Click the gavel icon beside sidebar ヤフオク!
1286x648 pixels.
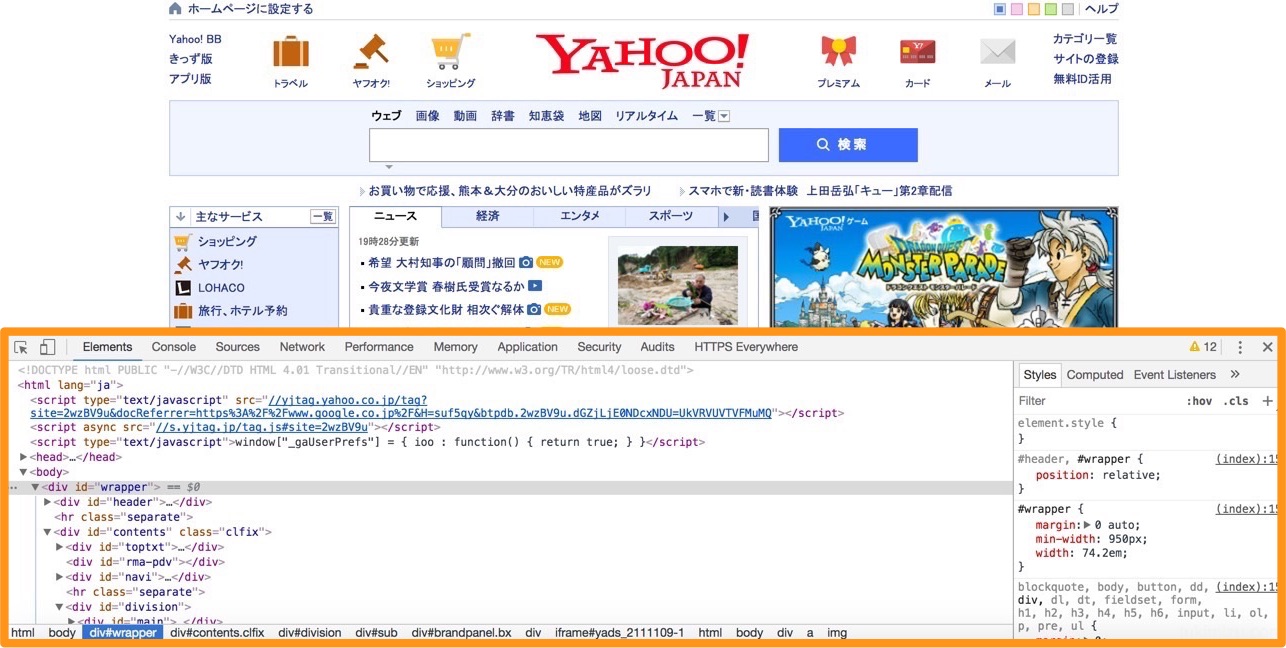click(182, 264)
